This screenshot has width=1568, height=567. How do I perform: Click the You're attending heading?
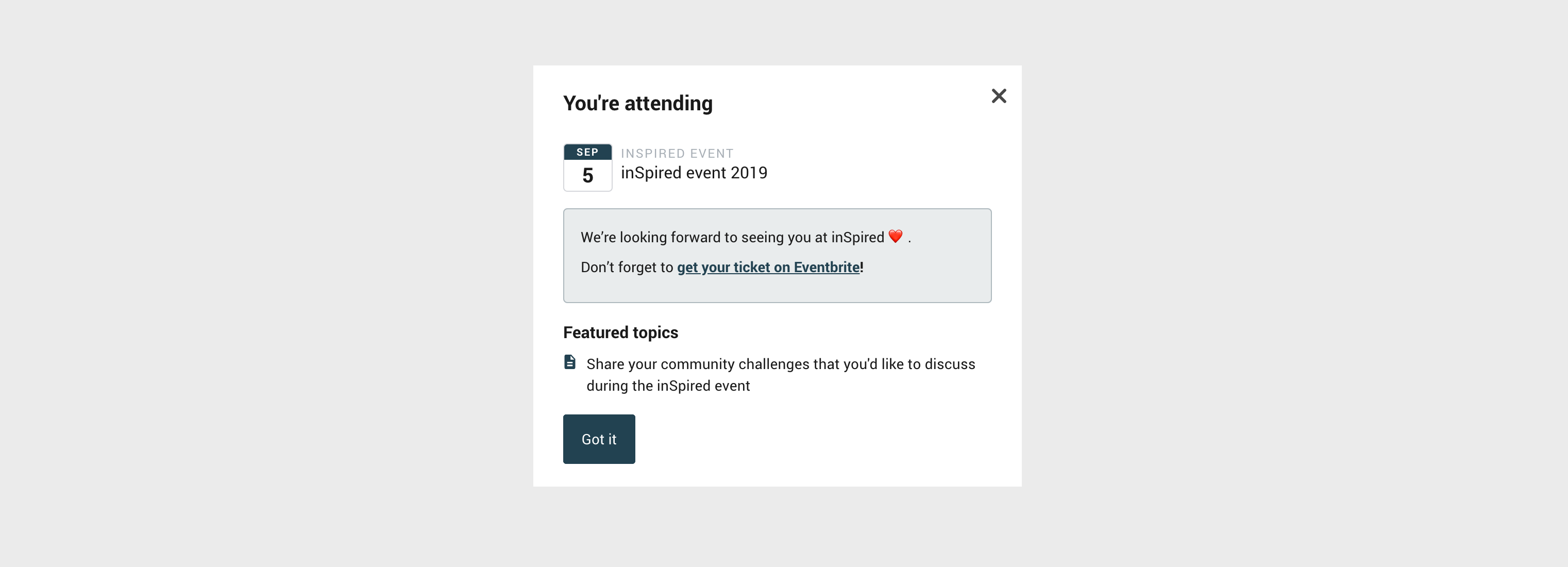pyautogui.click(x=637, y=104)
